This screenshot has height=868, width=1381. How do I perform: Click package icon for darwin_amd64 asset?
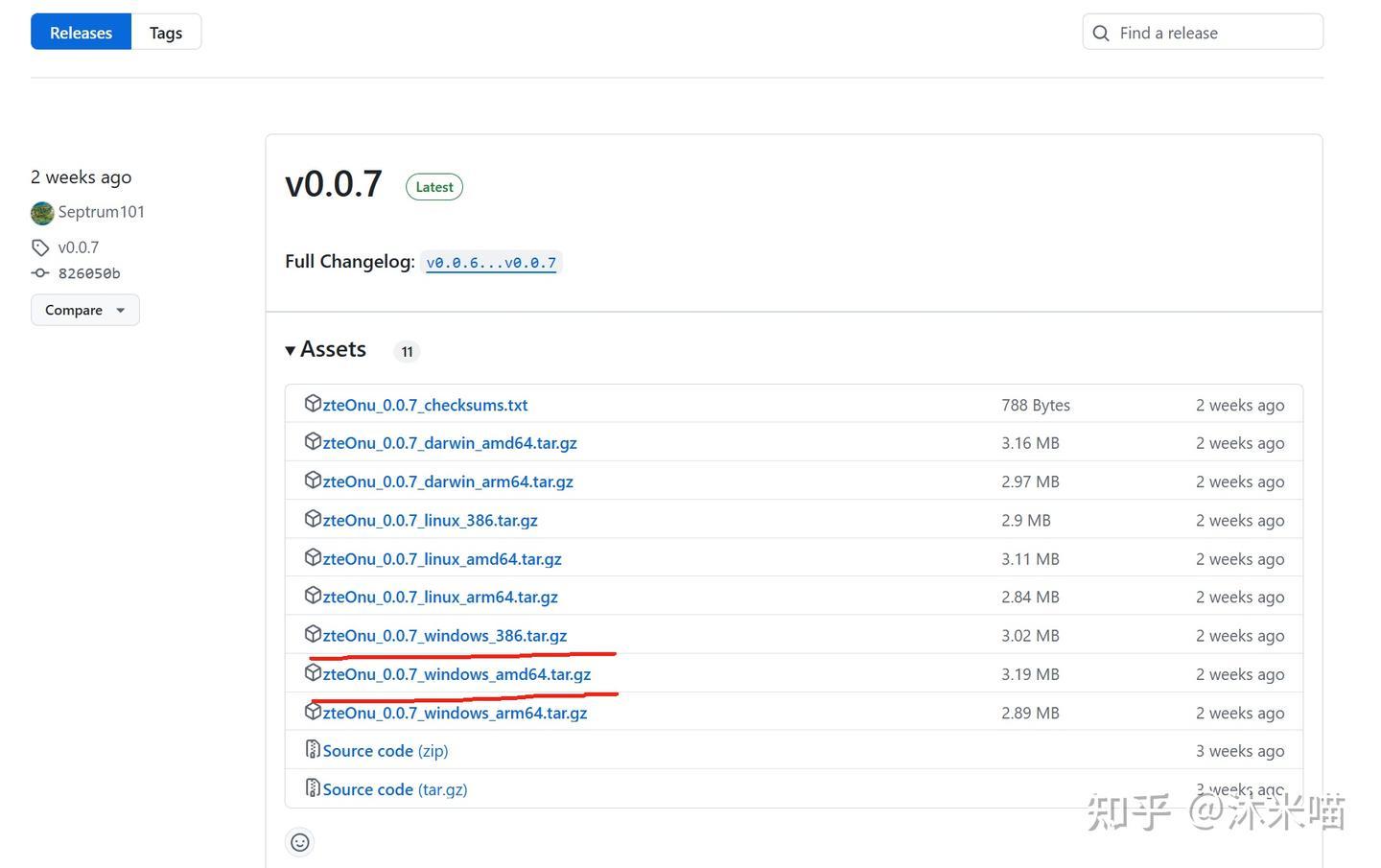click(313, 441)
